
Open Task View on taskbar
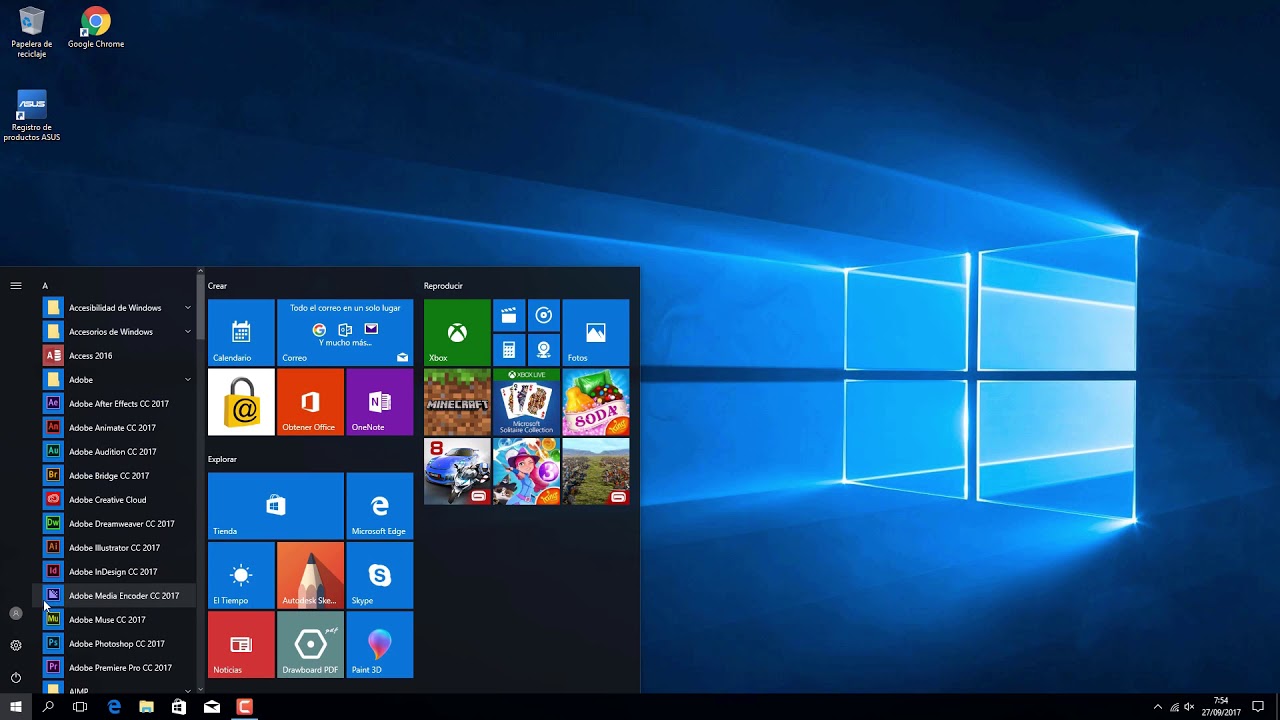(80, 707)
